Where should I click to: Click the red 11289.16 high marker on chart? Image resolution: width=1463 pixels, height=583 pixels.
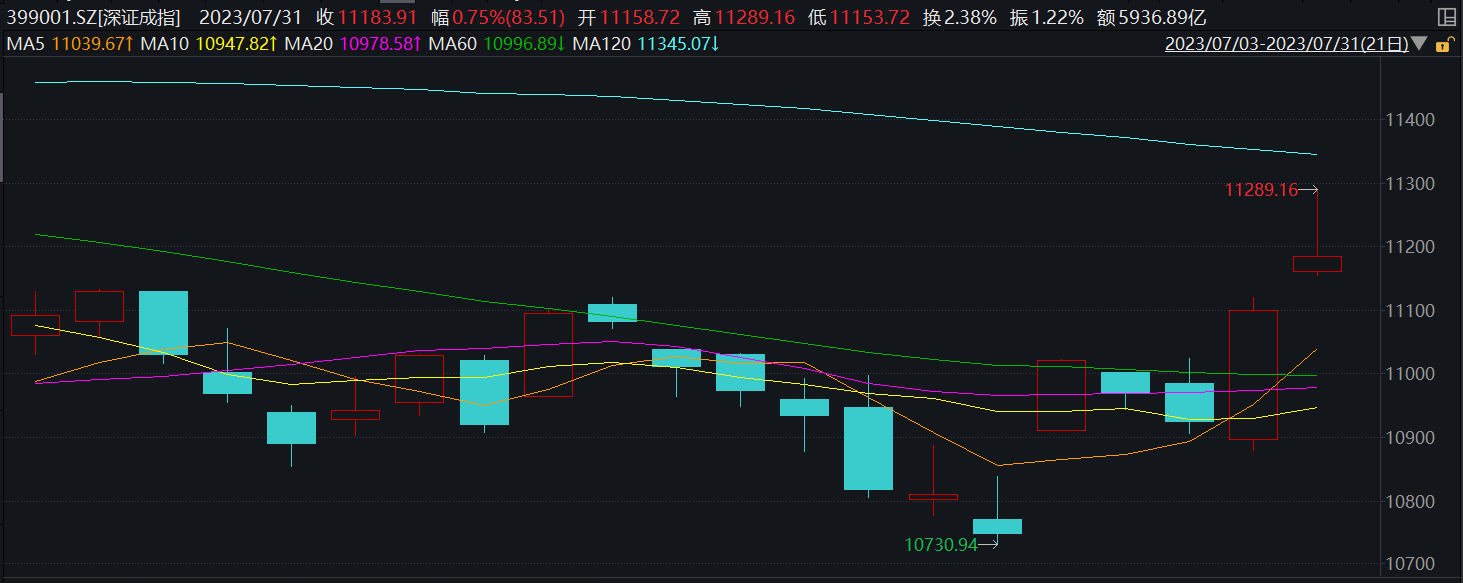(x=1261, y=189)
